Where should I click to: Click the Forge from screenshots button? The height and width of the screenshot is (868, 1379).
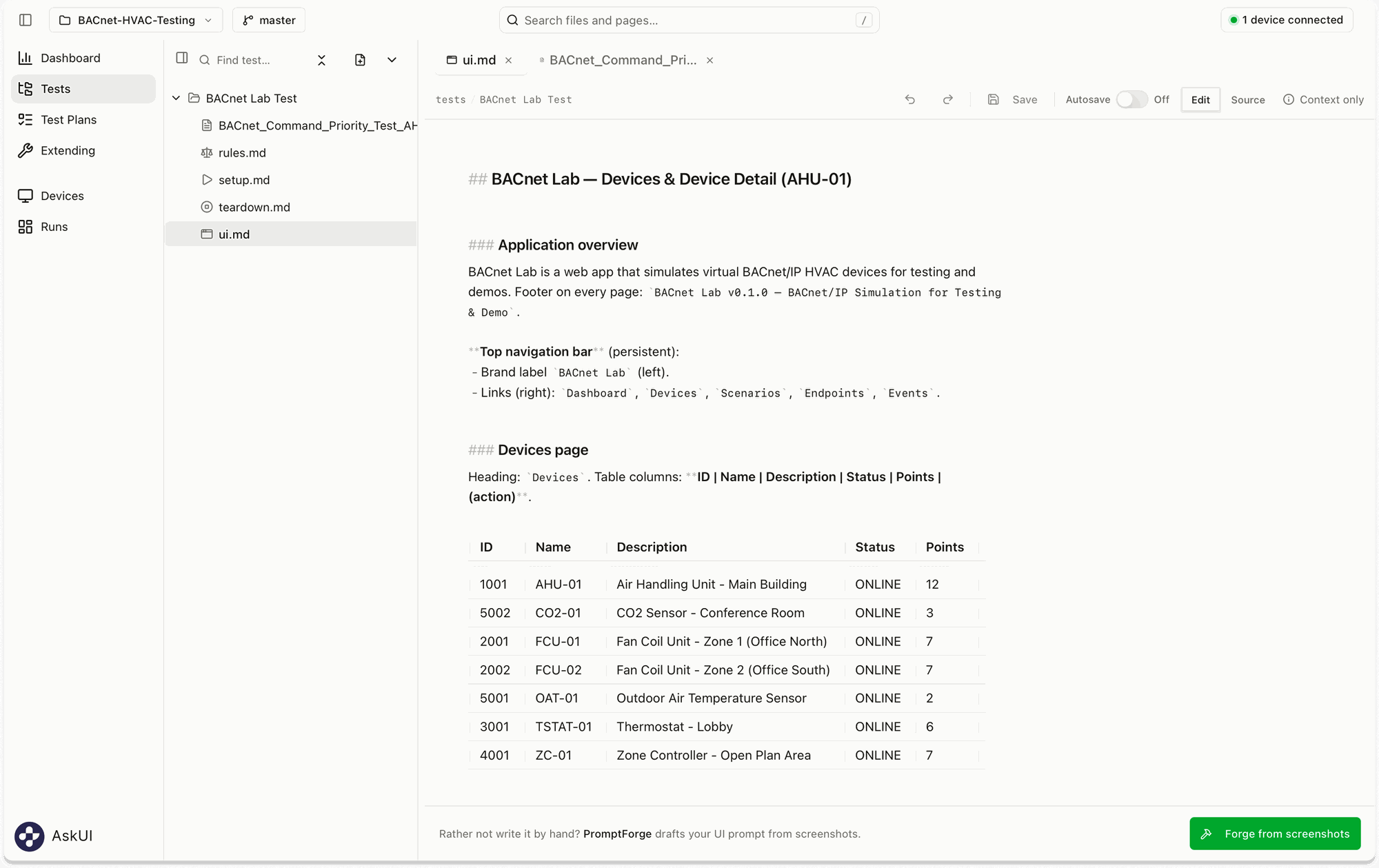tap(1275, 834)
